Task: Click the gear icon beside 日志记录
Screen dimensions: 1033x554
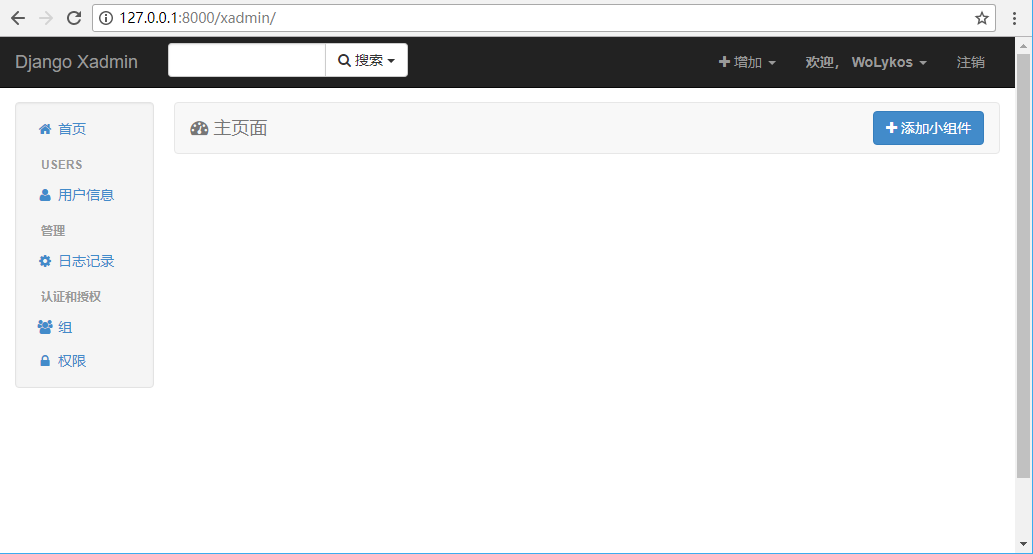Action: point(45,261)
